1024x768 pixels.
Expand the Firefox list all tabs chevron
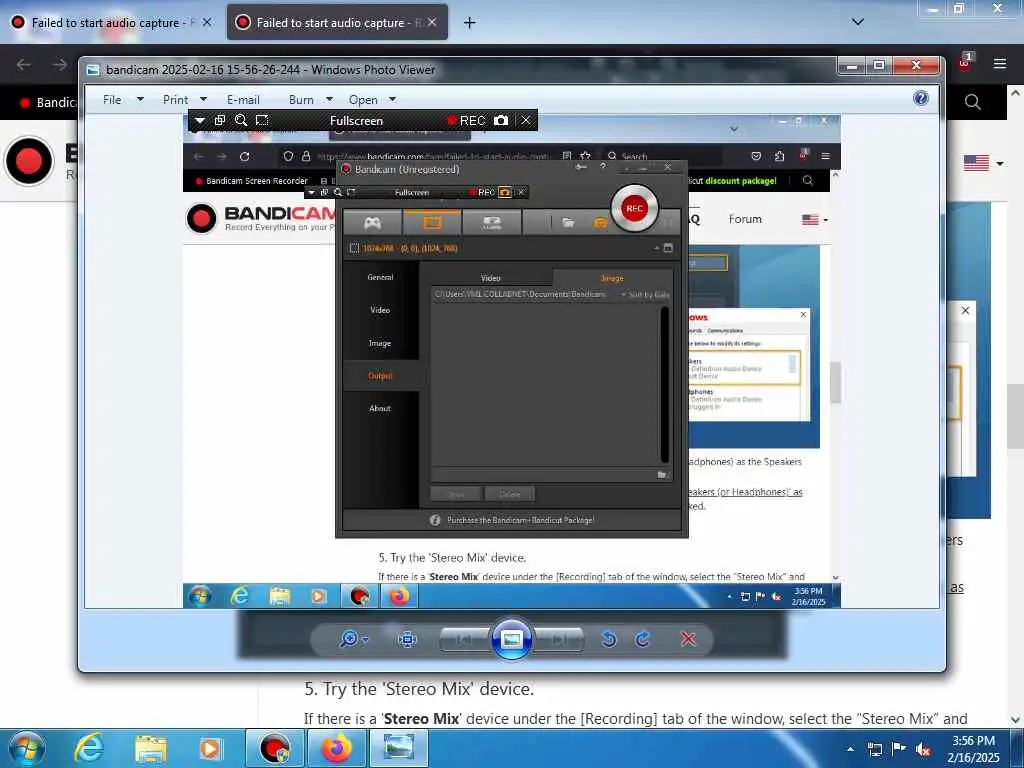pos(858,22)
